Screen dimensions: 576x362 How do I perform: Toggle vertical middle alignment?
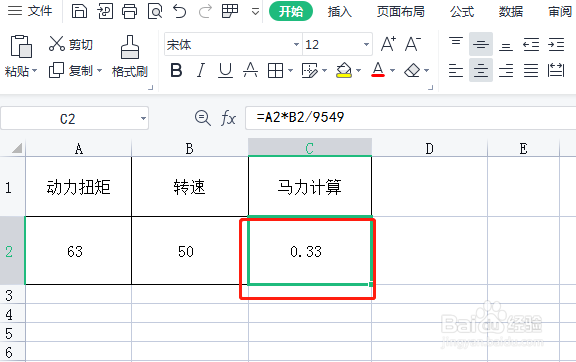480,44
